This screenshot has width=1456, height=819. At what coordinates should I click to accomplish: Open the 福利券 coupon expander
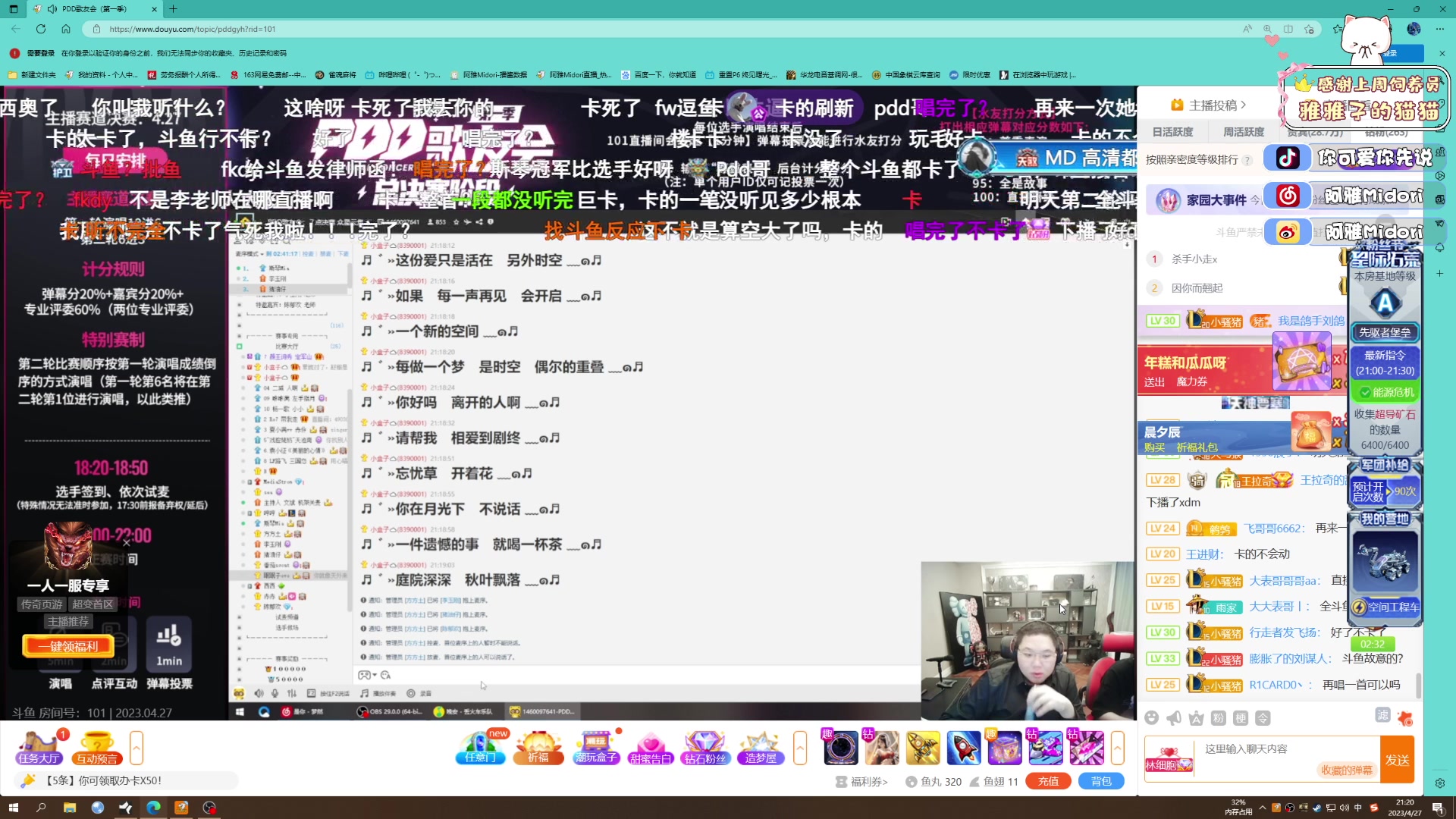click(861, 781)
